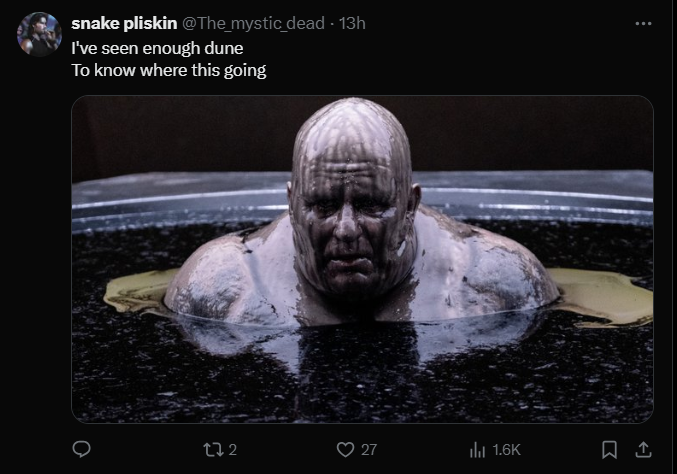Image resolution: width=677 pixels, height=474 pixels.
Task: Visit the snake pliskin display name link
Action: [x=124, y=23]
